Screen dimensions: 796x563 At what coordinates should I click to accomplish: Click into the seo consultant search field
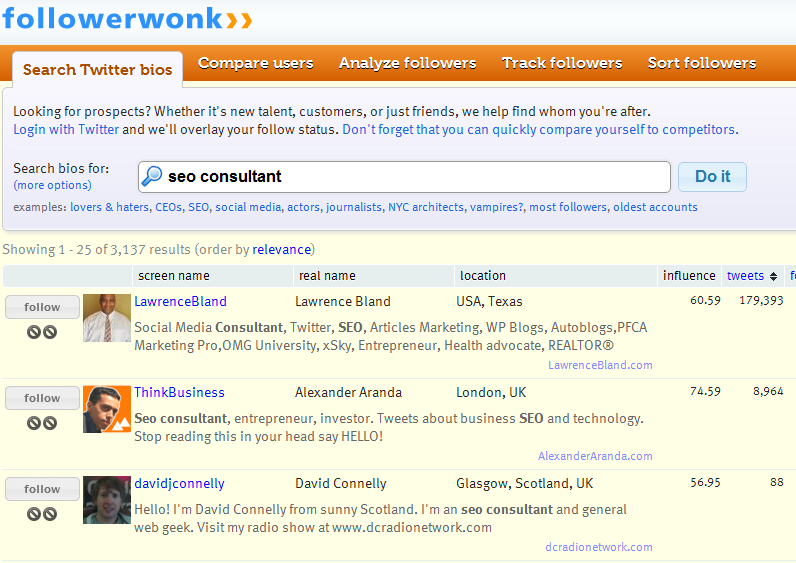point(404,177)
